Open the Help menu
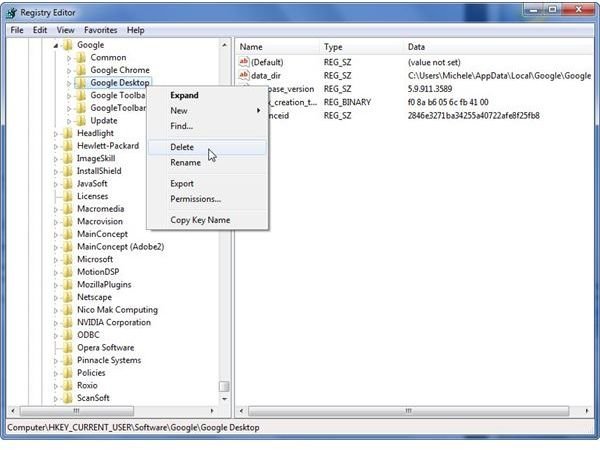This screenshot has height=450, width=600. coord(136,30)
